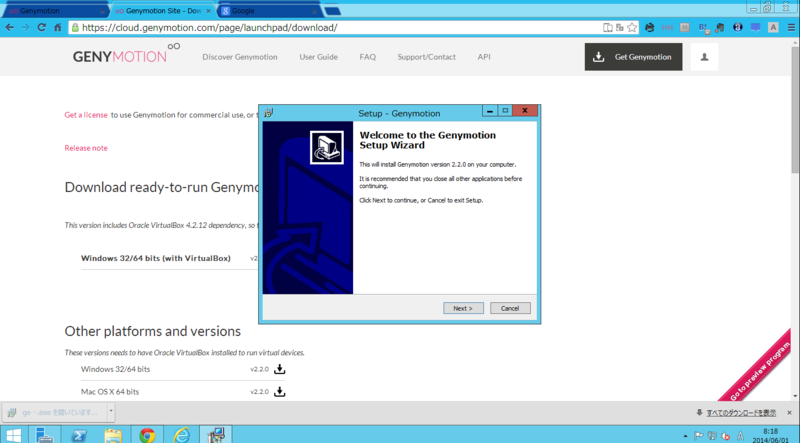Go to the browser home page
Screen dimensions: 800x443
coord(57,28)
